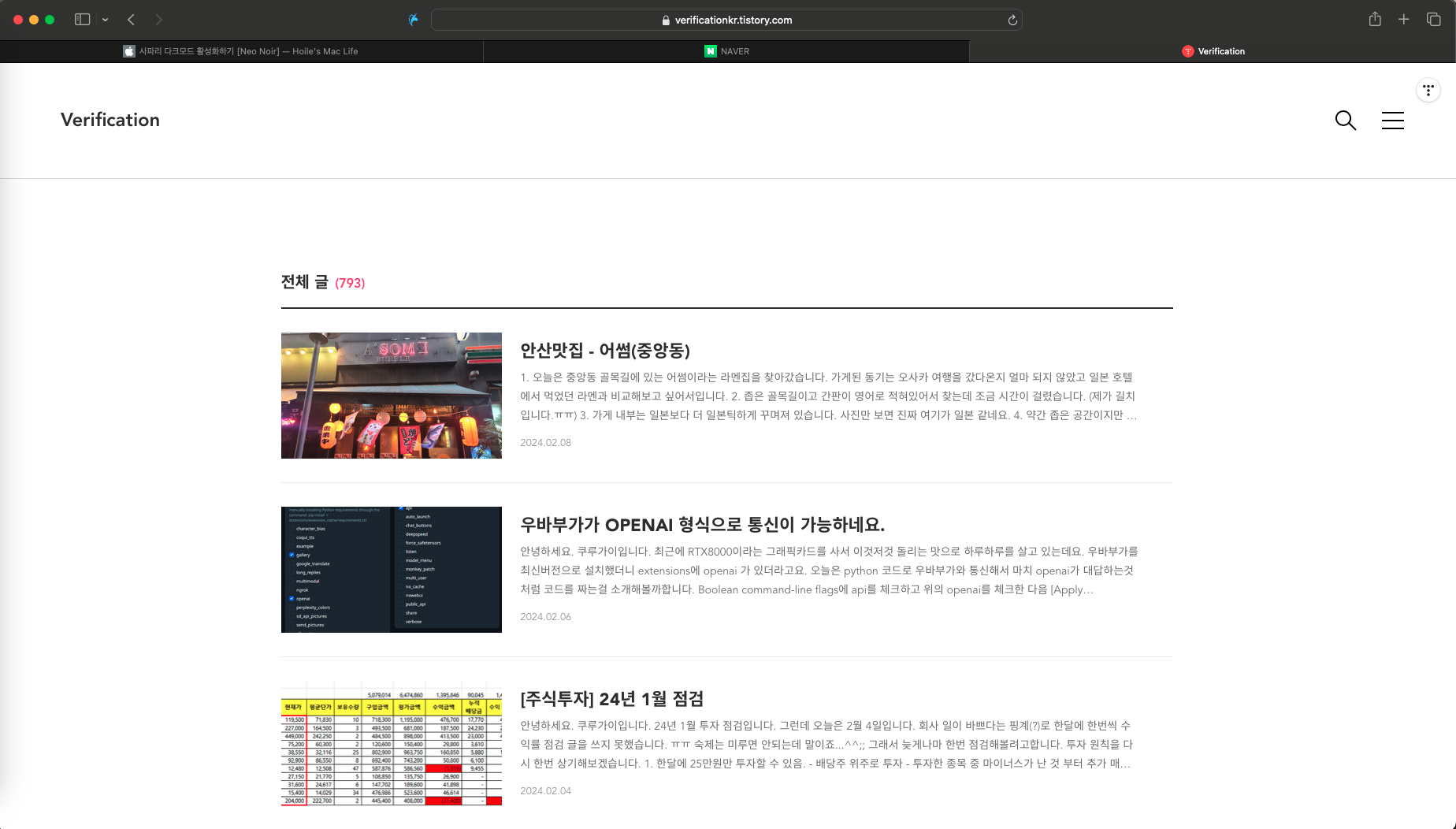Click the blue extension icon beside address bar
The width and height of the screenshot is (1456, 829).
click(413, 20)
